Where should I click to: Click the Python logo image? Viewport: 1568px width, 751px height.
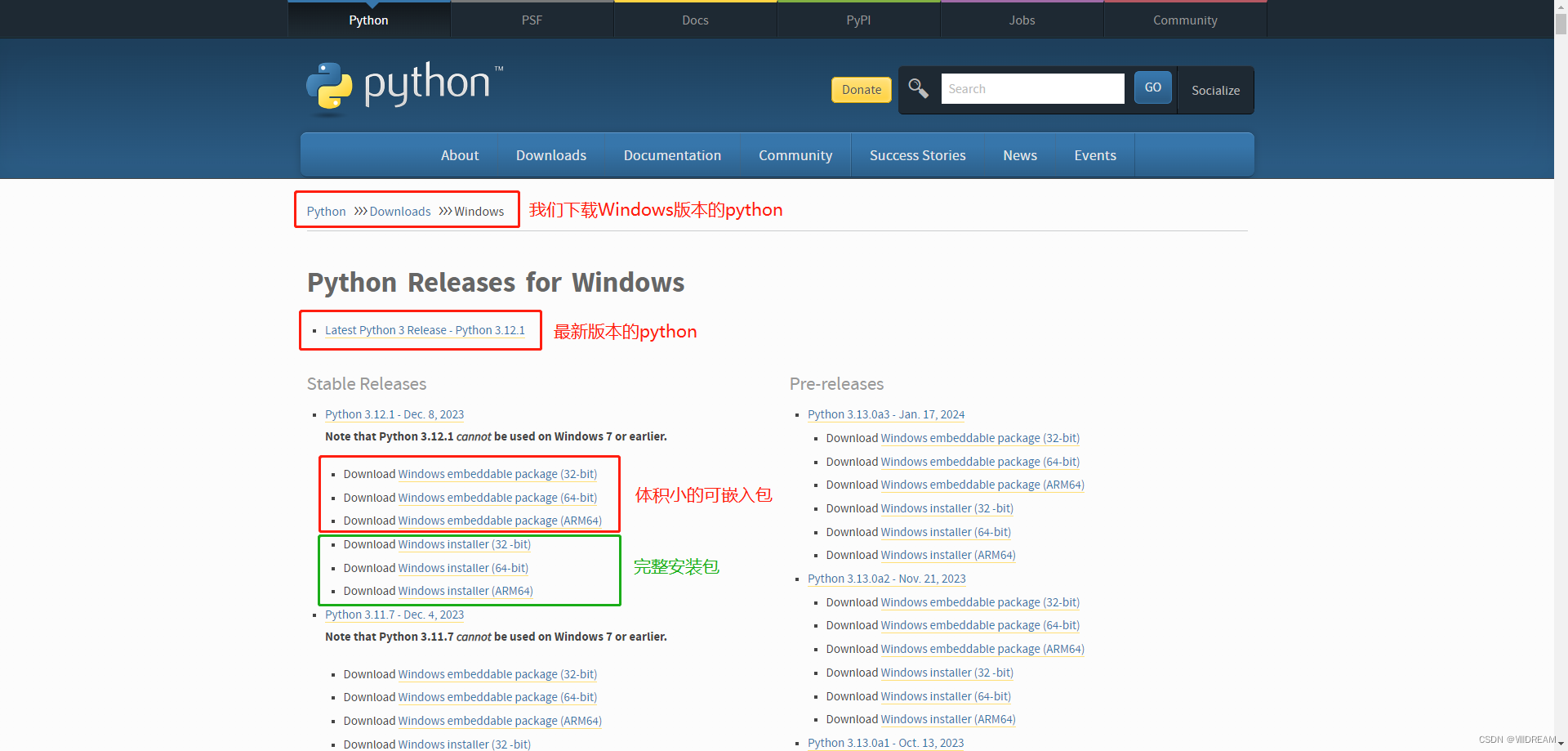click(x=404, y=87)
